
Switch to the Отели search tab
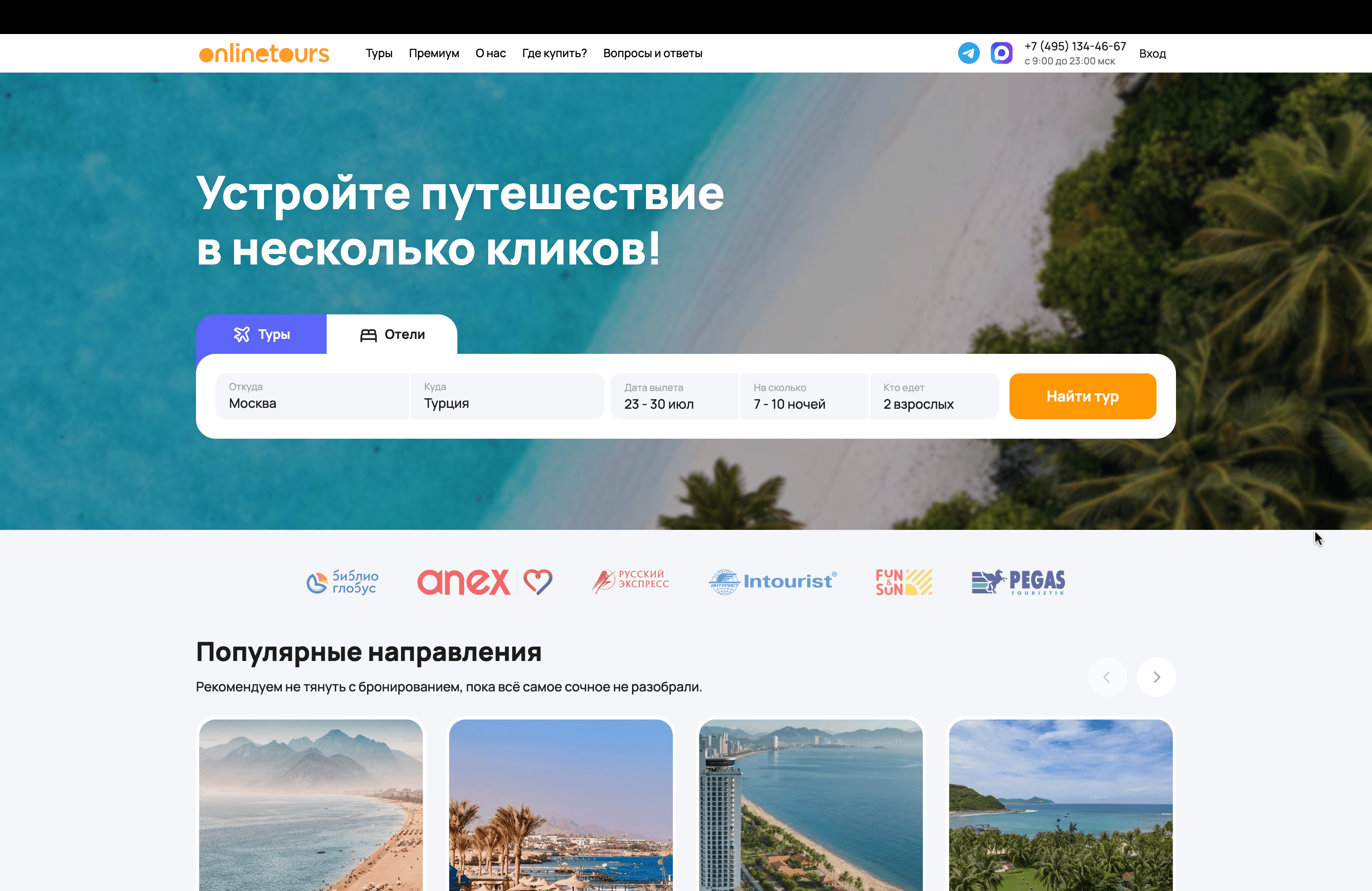392,334
